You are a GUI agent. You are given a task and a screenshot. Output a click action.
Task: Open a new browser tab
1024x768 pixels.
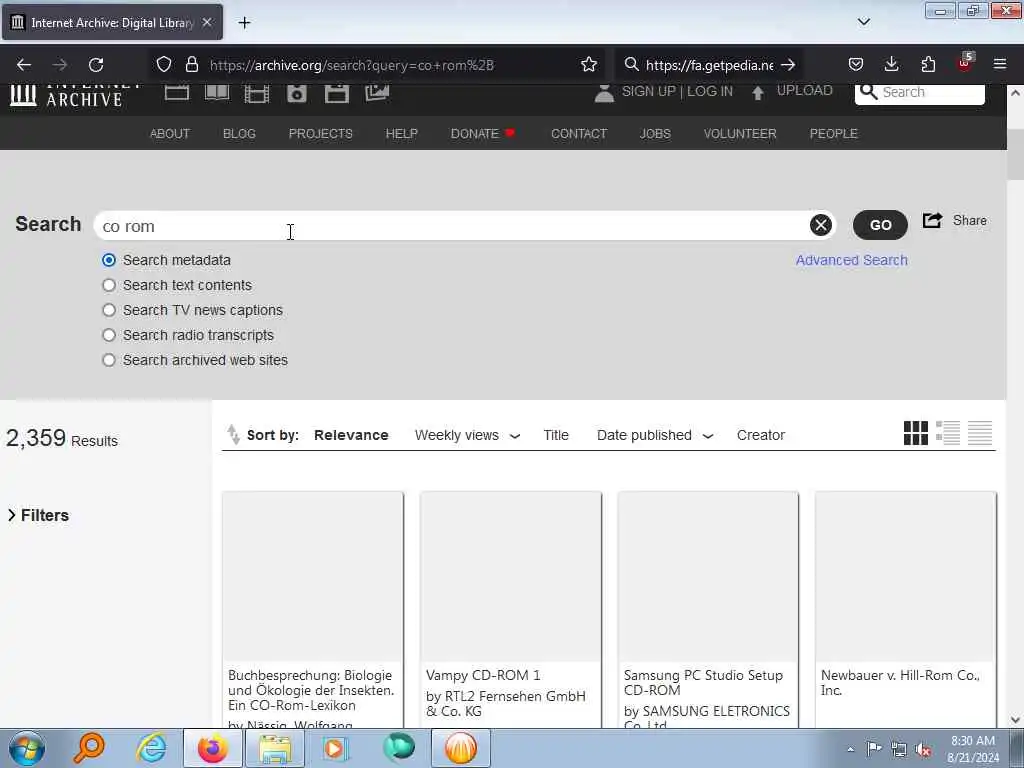pos(244,23)
